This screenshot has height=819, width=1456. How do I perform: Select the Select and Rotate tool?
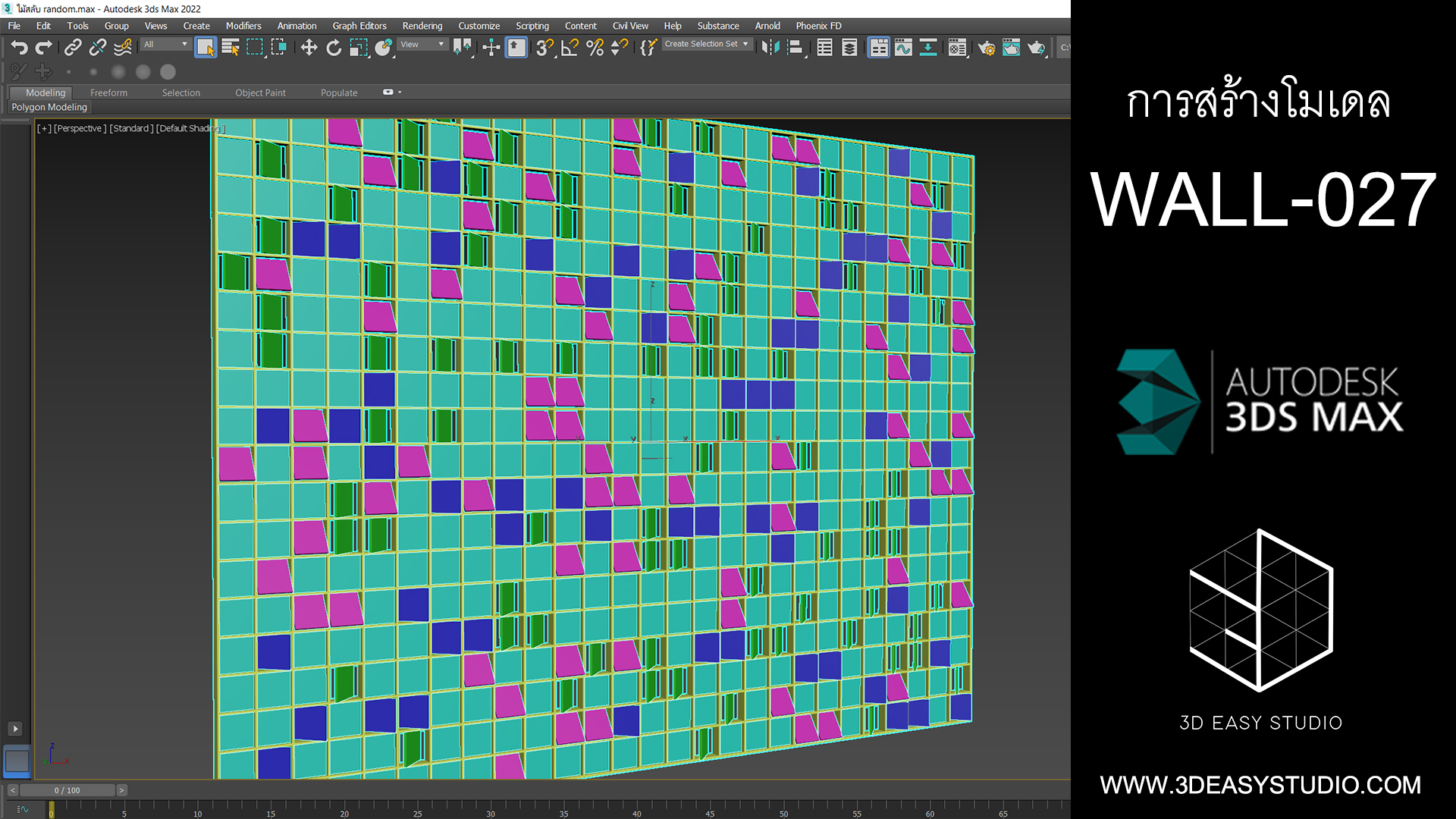334,48
